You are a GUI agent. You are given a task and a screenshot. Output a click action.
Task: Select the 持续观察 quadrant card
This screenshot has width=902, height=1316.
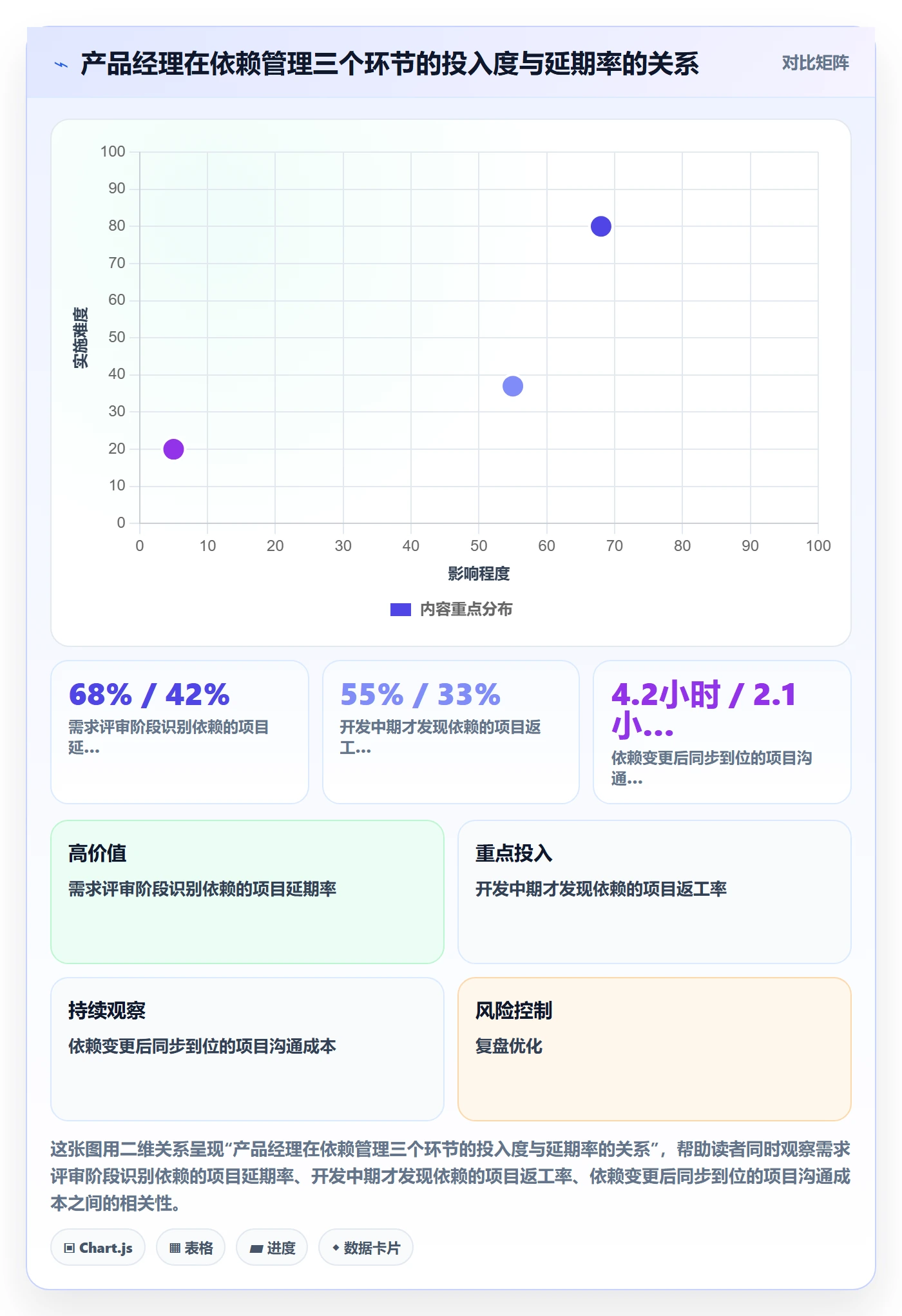[247, 1049]
